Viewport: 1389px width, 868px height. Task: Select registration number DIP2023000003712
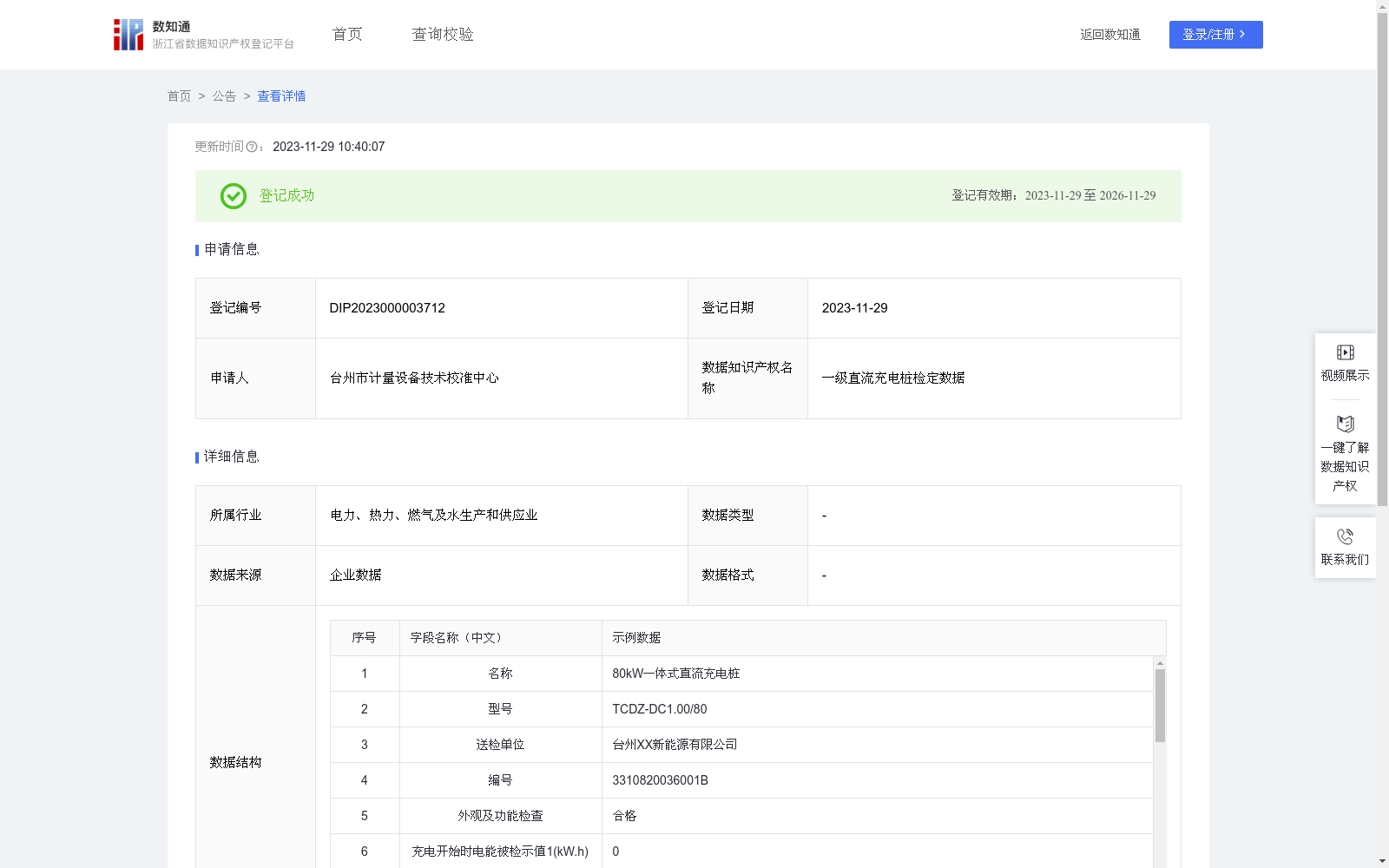click(387, 308)
